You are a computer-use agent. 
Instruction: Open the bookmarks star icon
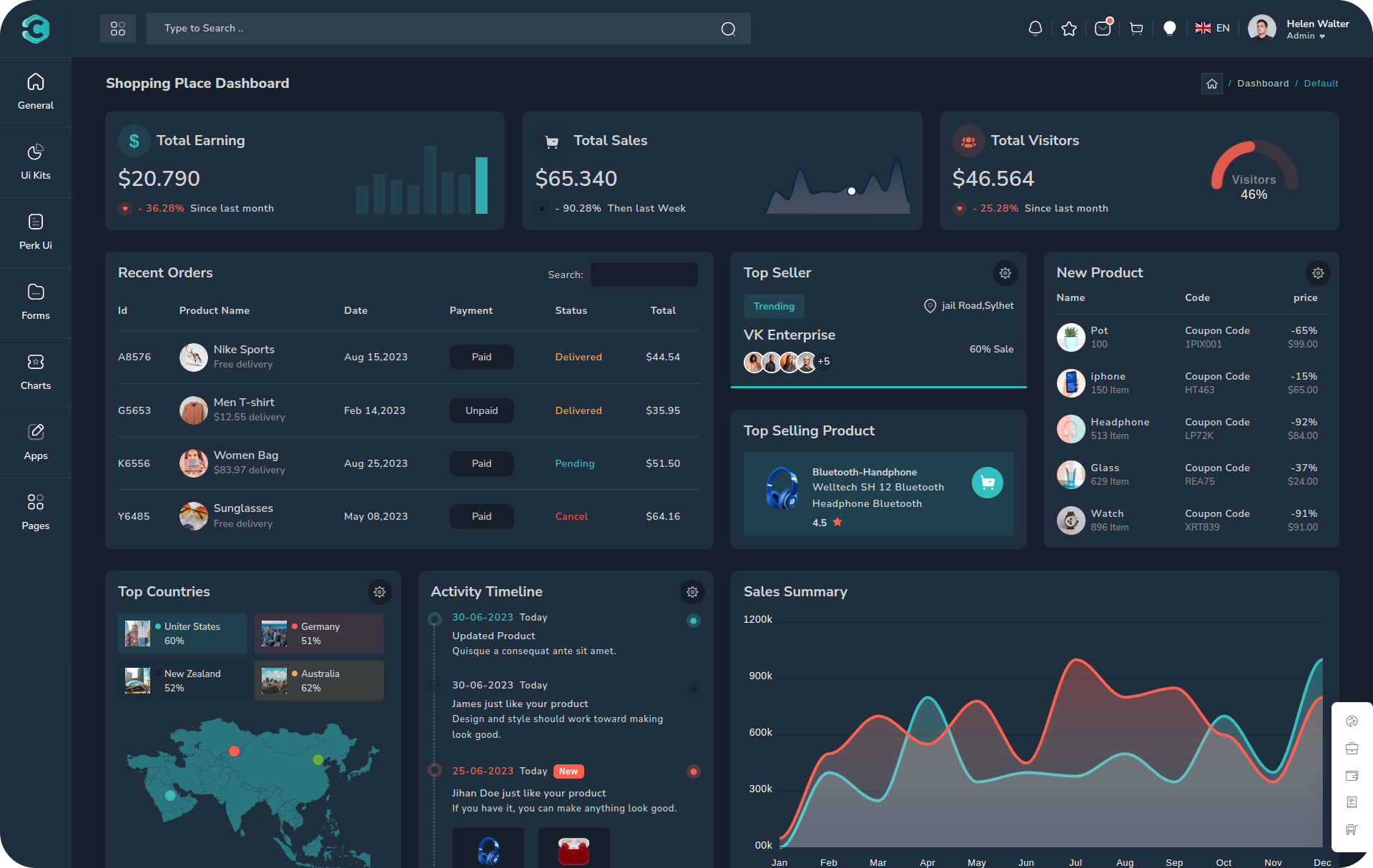(x=1068, y=29)
